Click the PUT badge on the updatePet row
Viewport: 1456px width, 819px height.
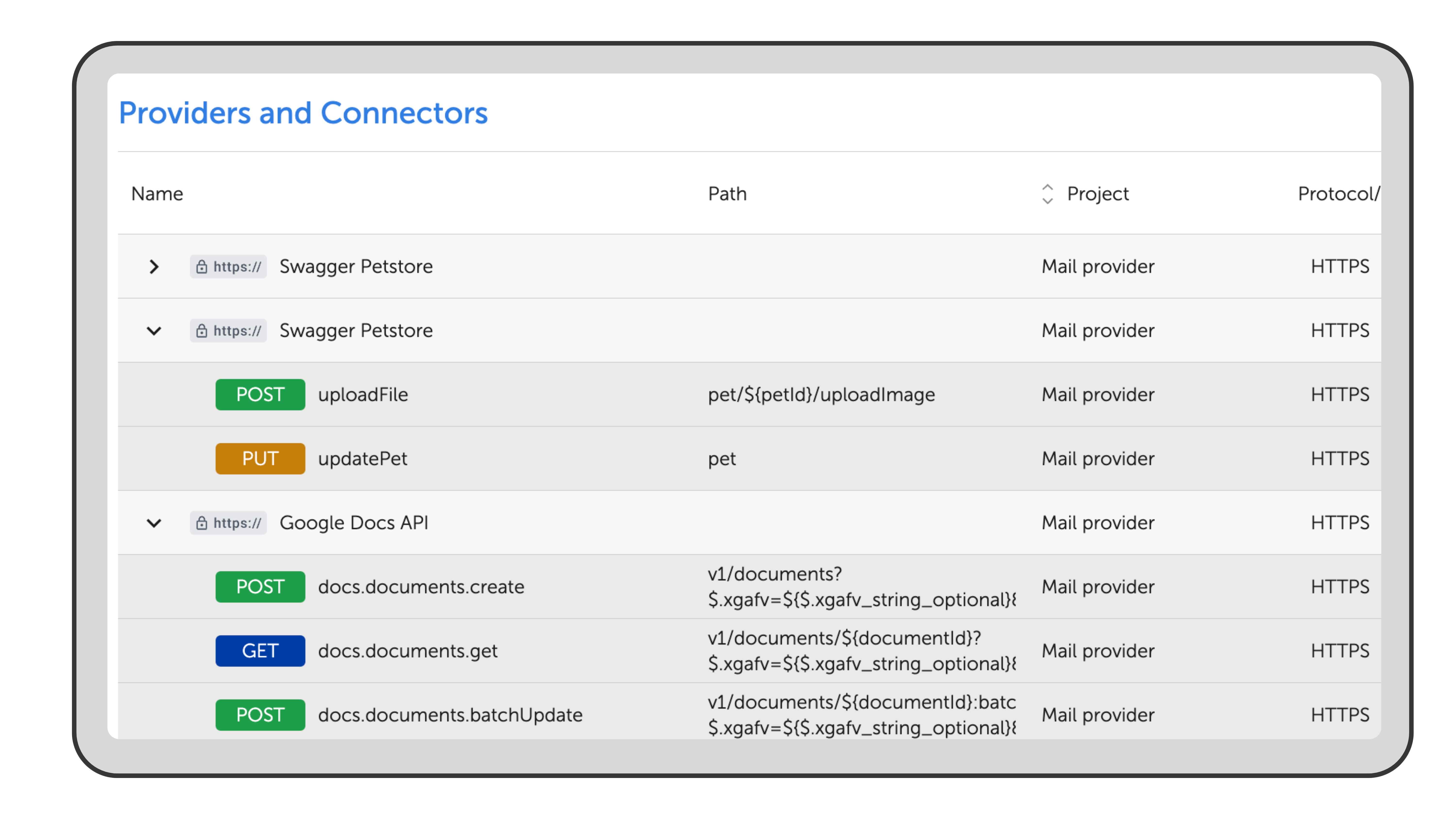click(x=260, y=458)
